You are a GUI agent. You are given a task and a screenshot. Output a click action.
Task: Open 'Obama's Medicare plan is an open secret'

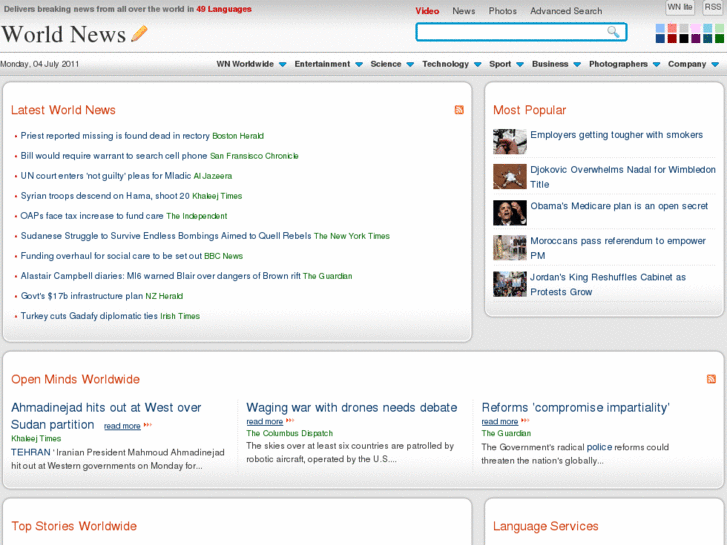pos(619,206)
